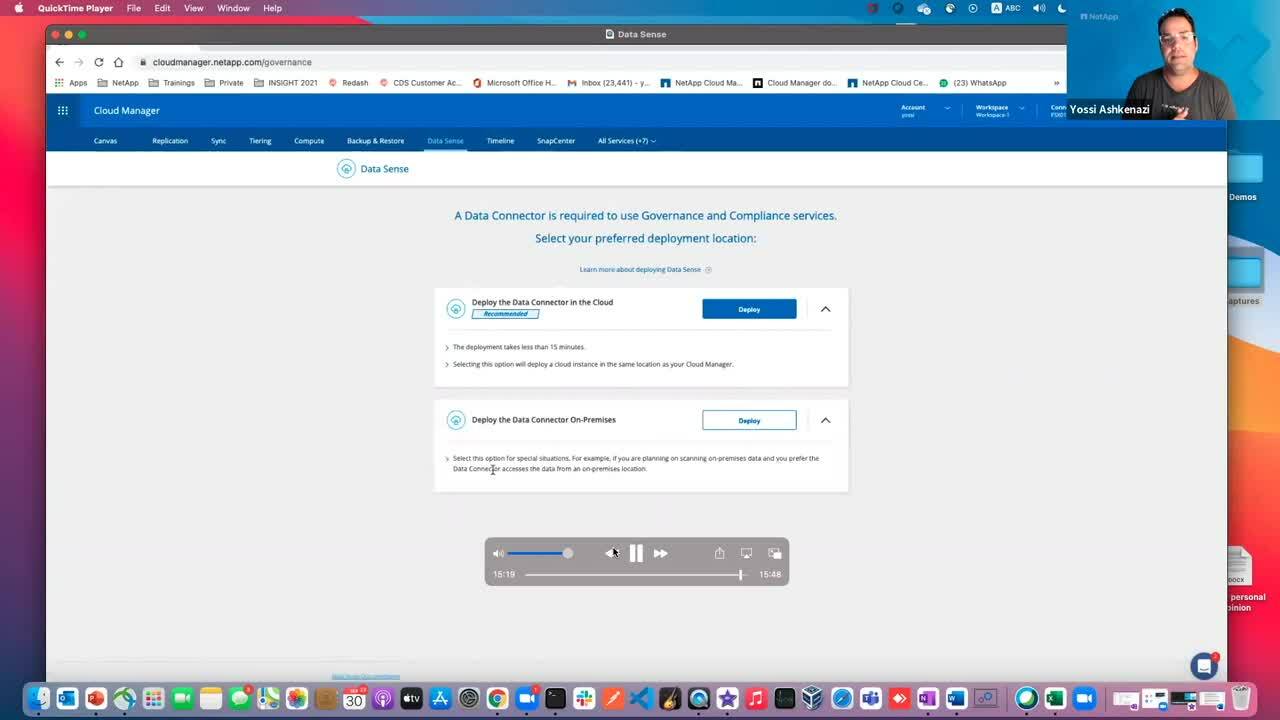1280x720 pixels.
Task: Open the Window menu
Action: pyautogui.click(x=233, y=8)
